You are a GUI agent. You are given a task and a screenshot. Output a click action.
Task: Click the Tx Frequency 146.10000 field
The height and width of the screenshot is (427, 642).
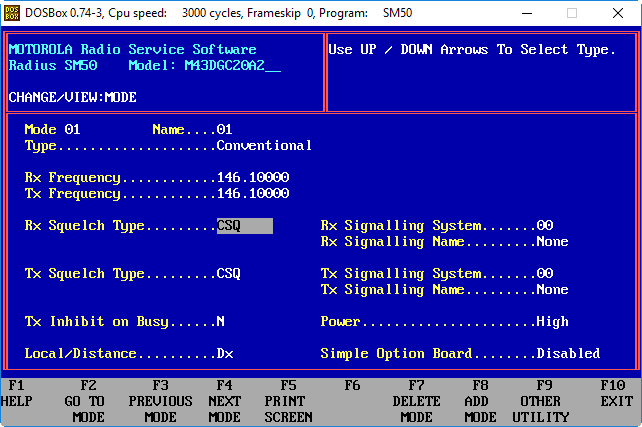(x=252, y=194)
